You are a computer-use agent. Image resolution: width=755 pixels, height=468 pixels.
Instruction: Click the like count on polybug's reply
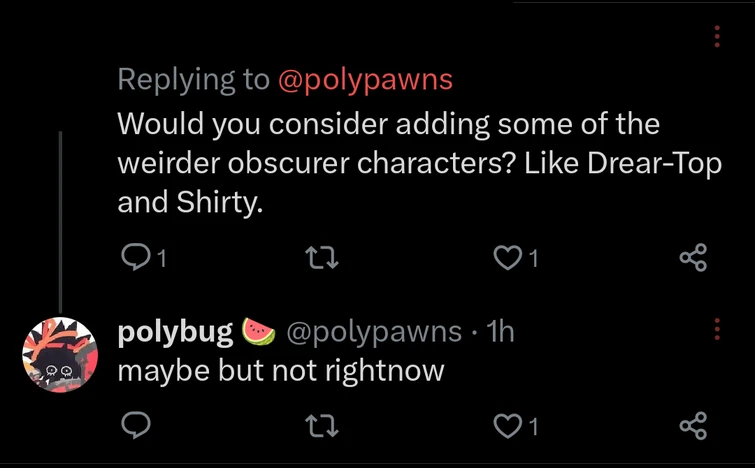point(533,428)
